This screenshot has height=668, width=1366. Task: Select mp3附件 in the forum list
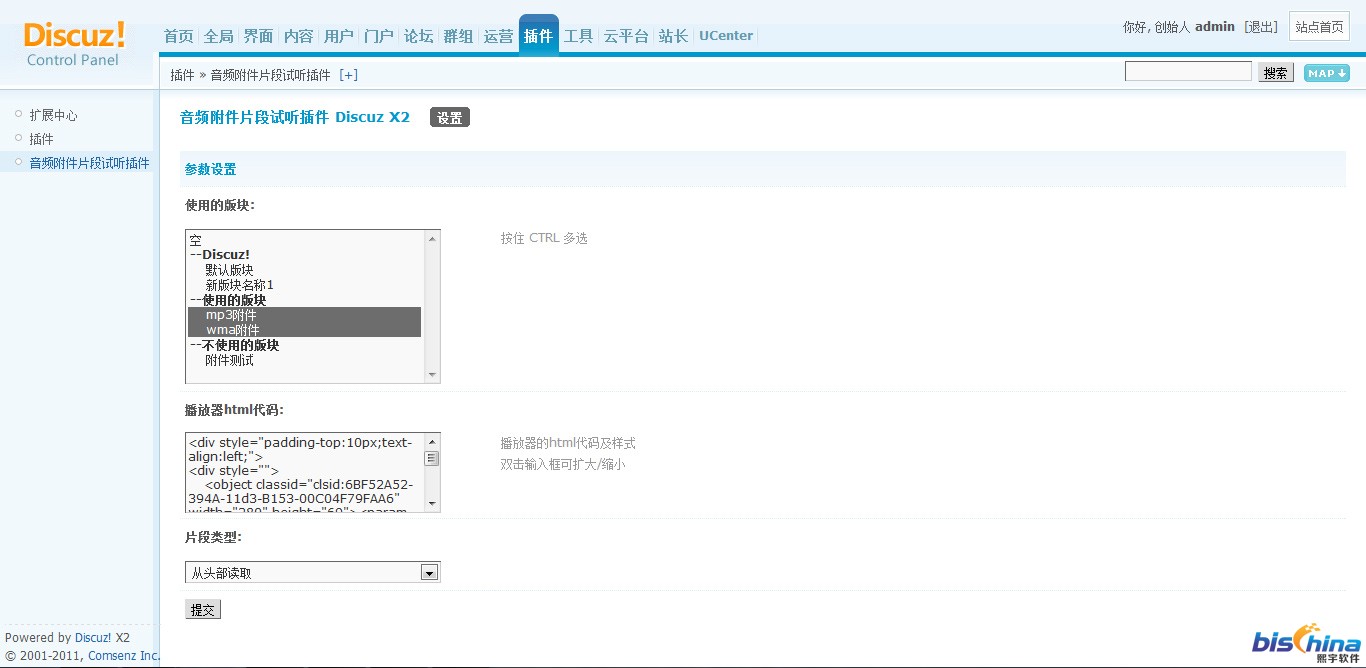tap(305, 315)
